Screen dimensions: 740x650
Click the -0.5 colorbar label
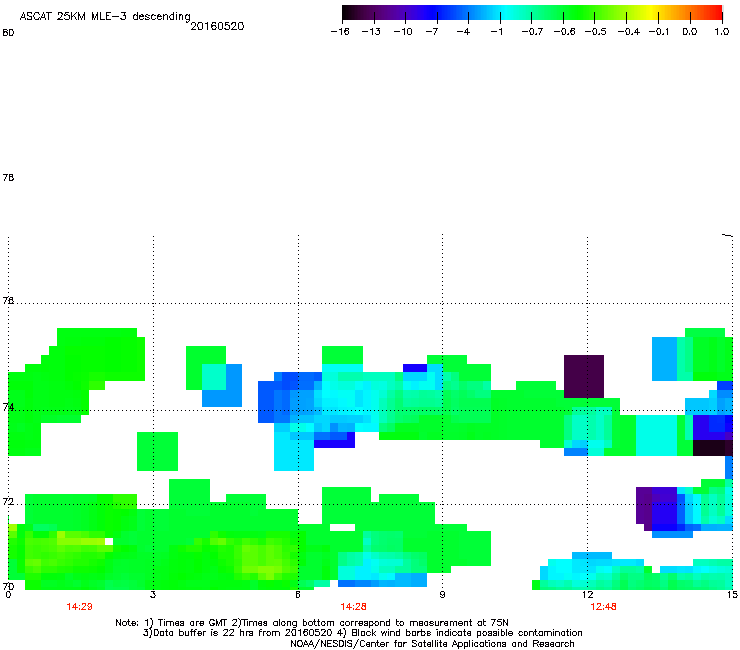(x=596, y=32)
